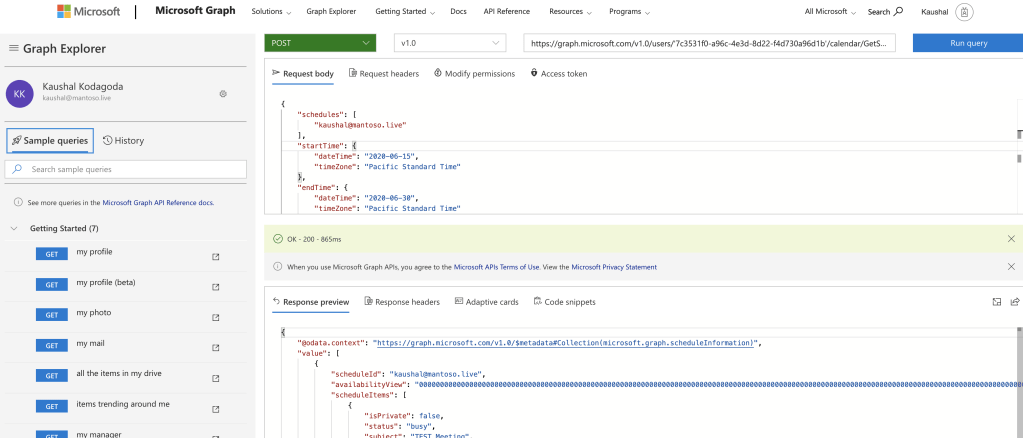Open the Code snippets tab
The width and height of the screenshot is (1023, 438).
(x=565, y=301)
